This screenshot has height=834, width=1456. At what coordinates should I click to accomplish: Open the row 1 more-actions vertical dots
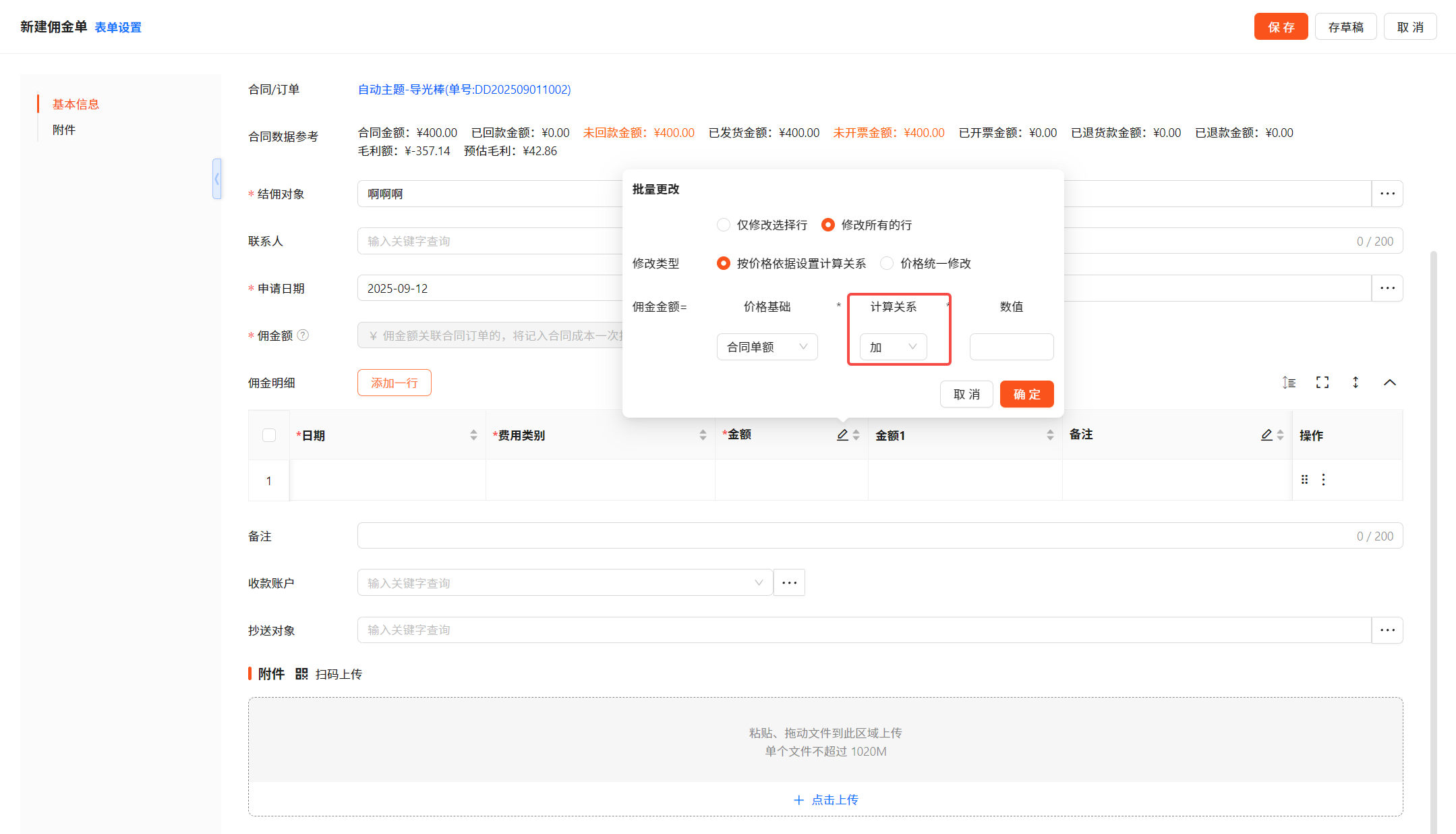click(x=1323, y=480)
